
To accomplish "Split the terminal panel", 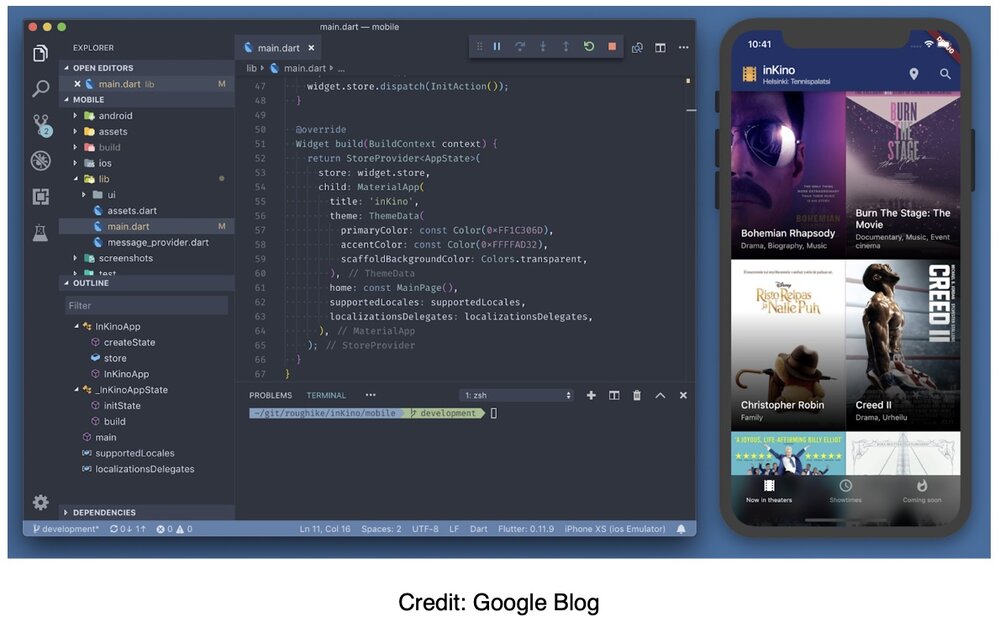I will 614,396.
